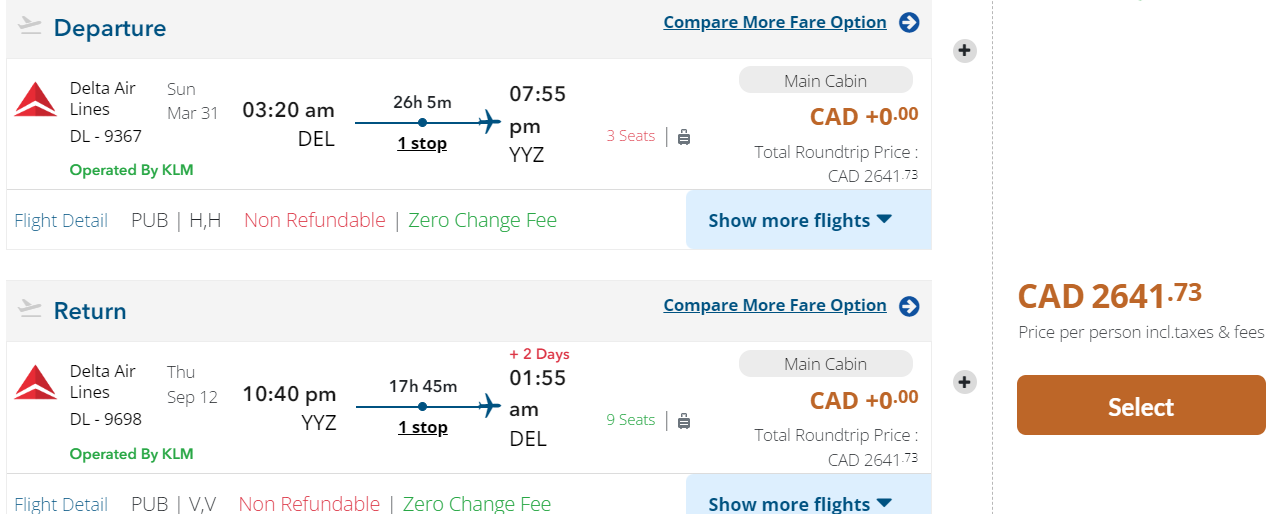This screenshot has height=514, width=1285.
Task: Click the Return plane landing icon
Action: point(30,309)
